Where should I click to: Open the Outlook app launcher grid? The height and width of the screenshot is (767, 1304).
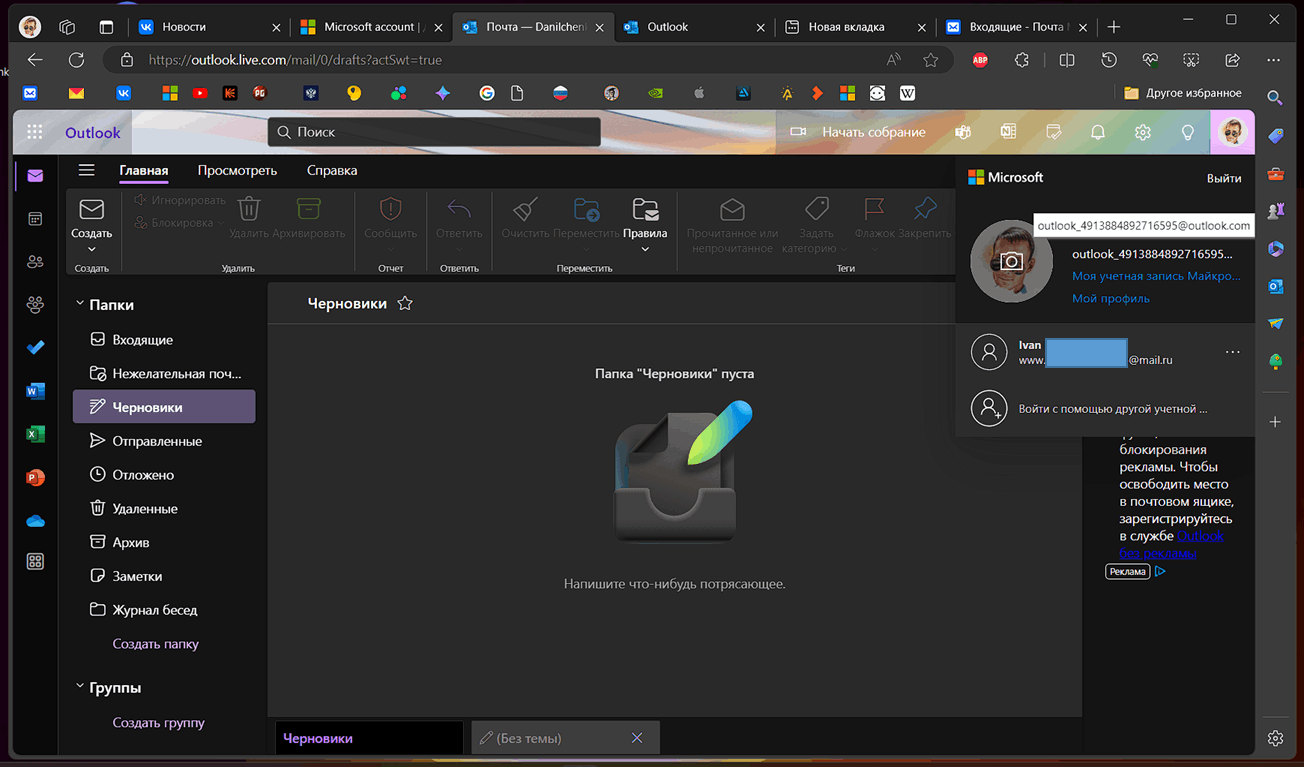[x=35, y=132]
